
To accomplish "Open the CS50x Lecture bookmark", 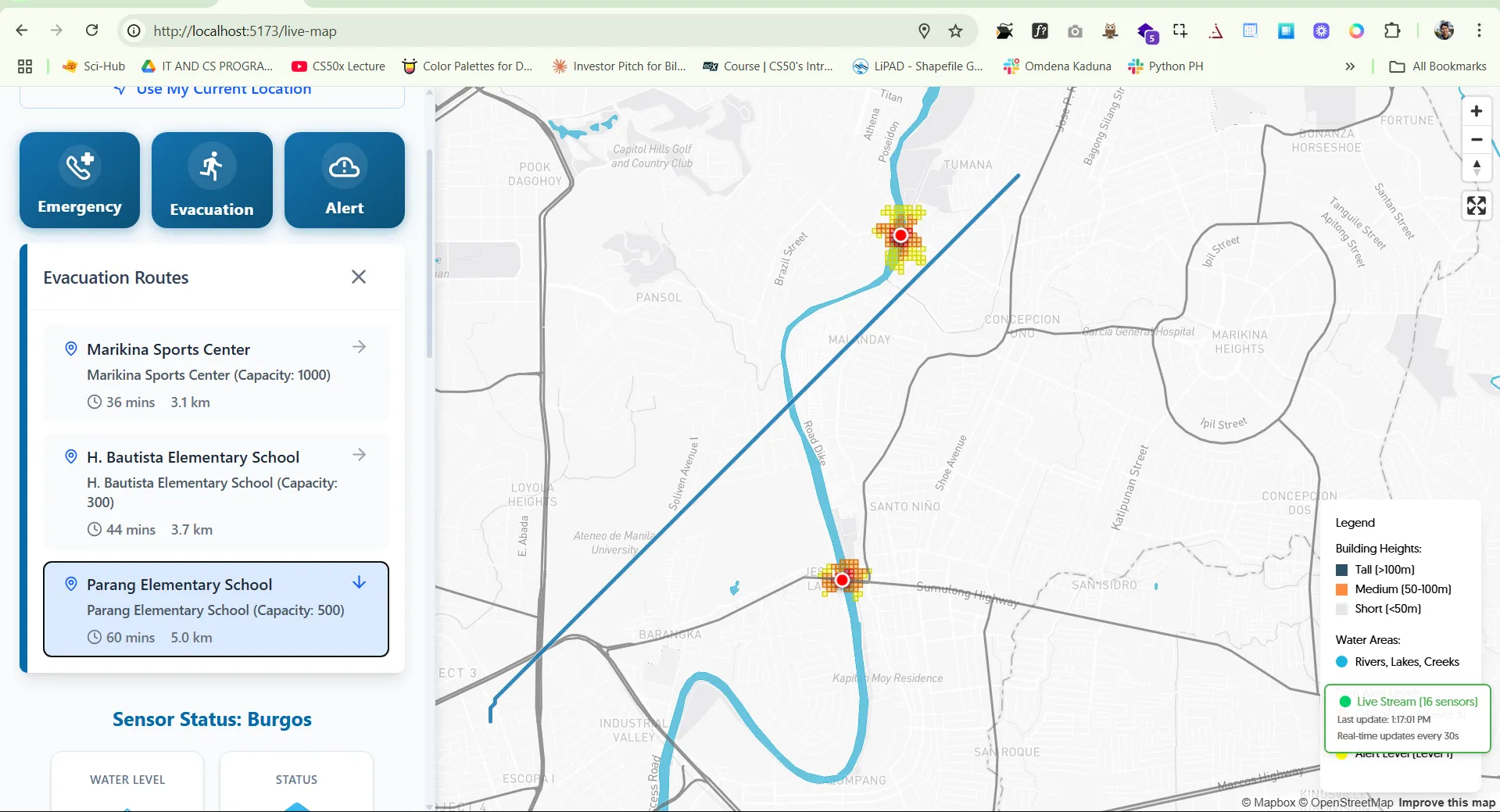I will (338, 66).
